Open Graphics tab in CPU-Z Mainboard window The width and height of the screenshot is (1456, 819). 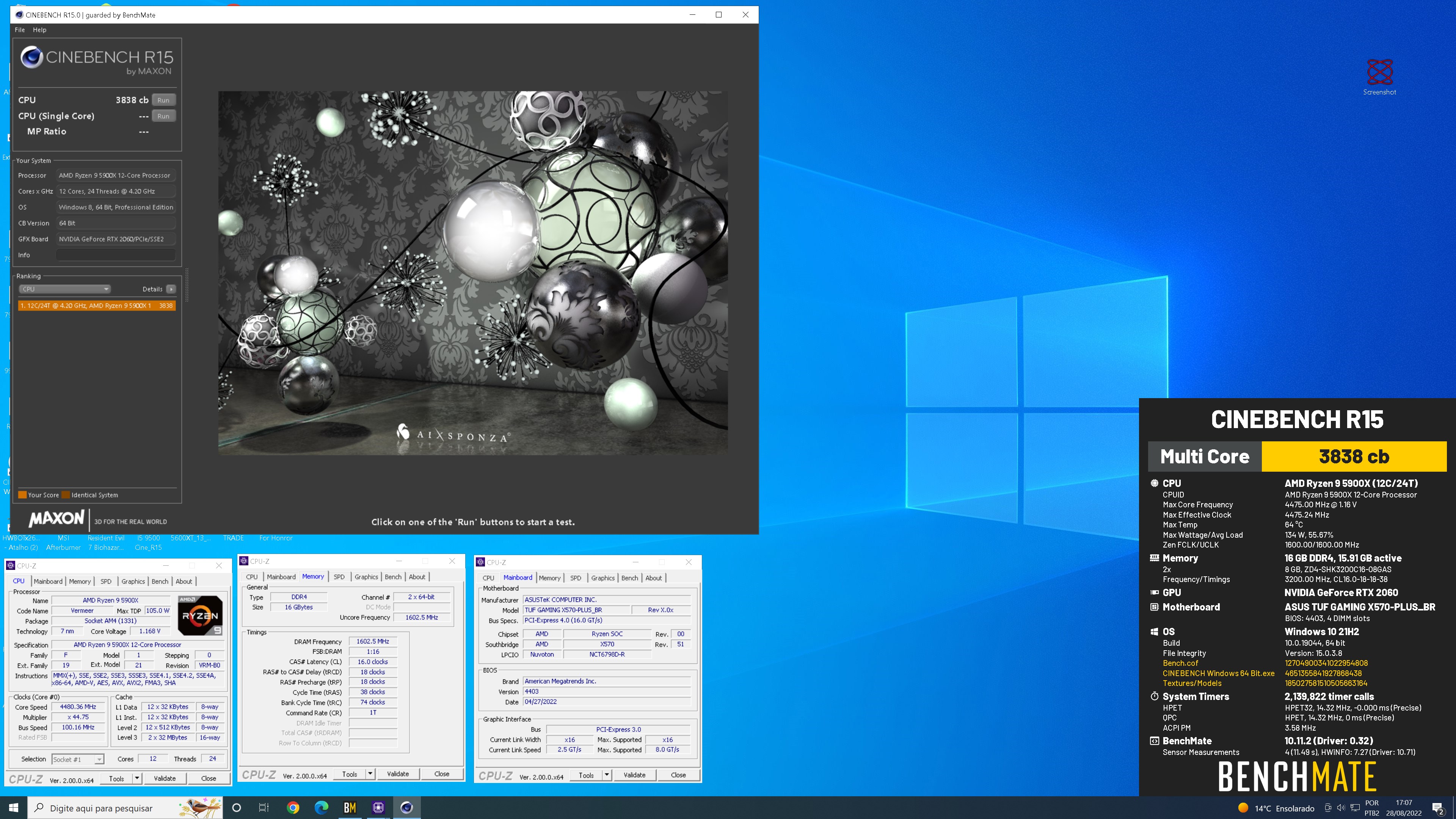point(603,577)
